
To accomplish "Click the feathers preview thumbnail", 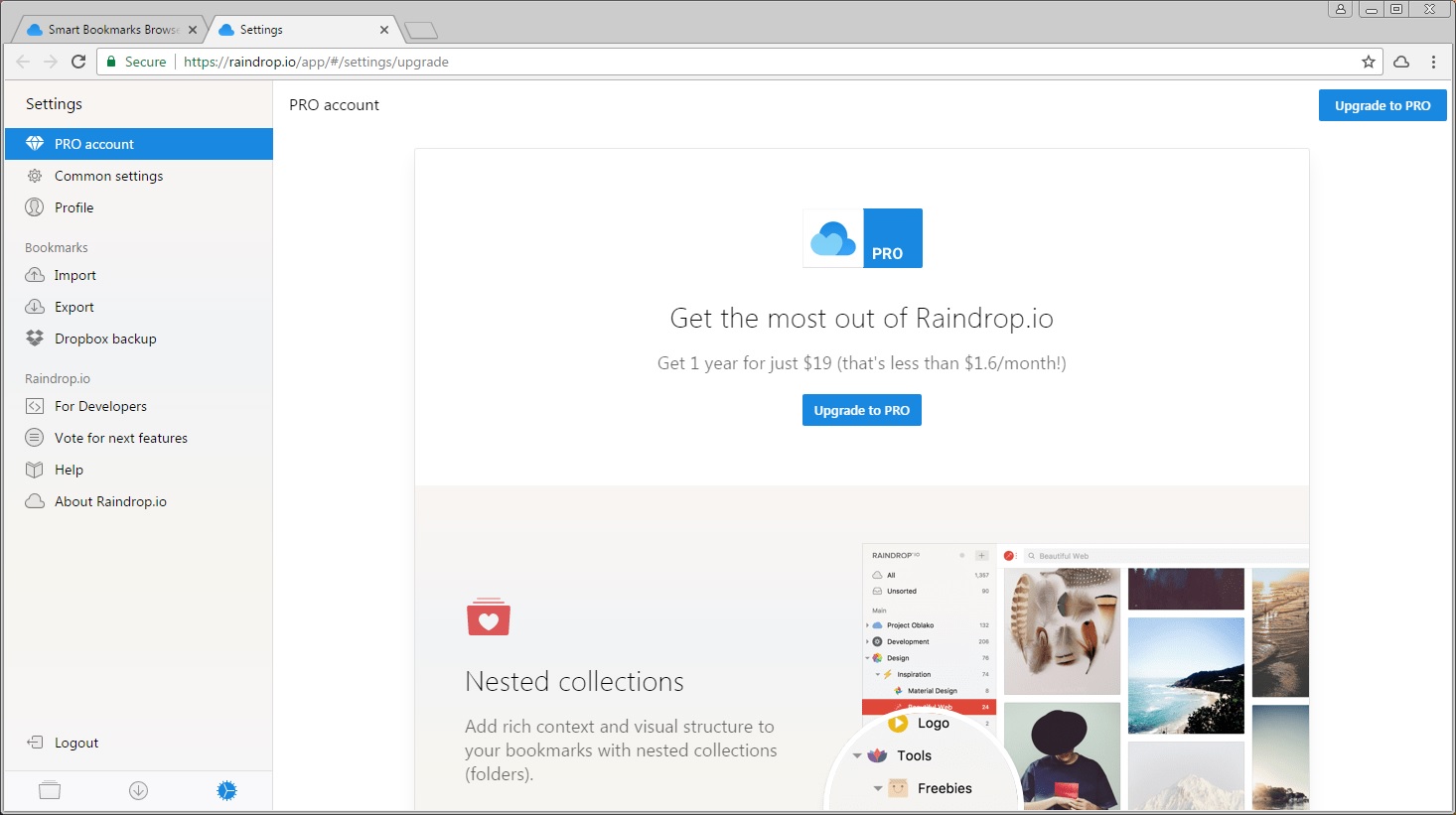I will (x=1062, y=631).
